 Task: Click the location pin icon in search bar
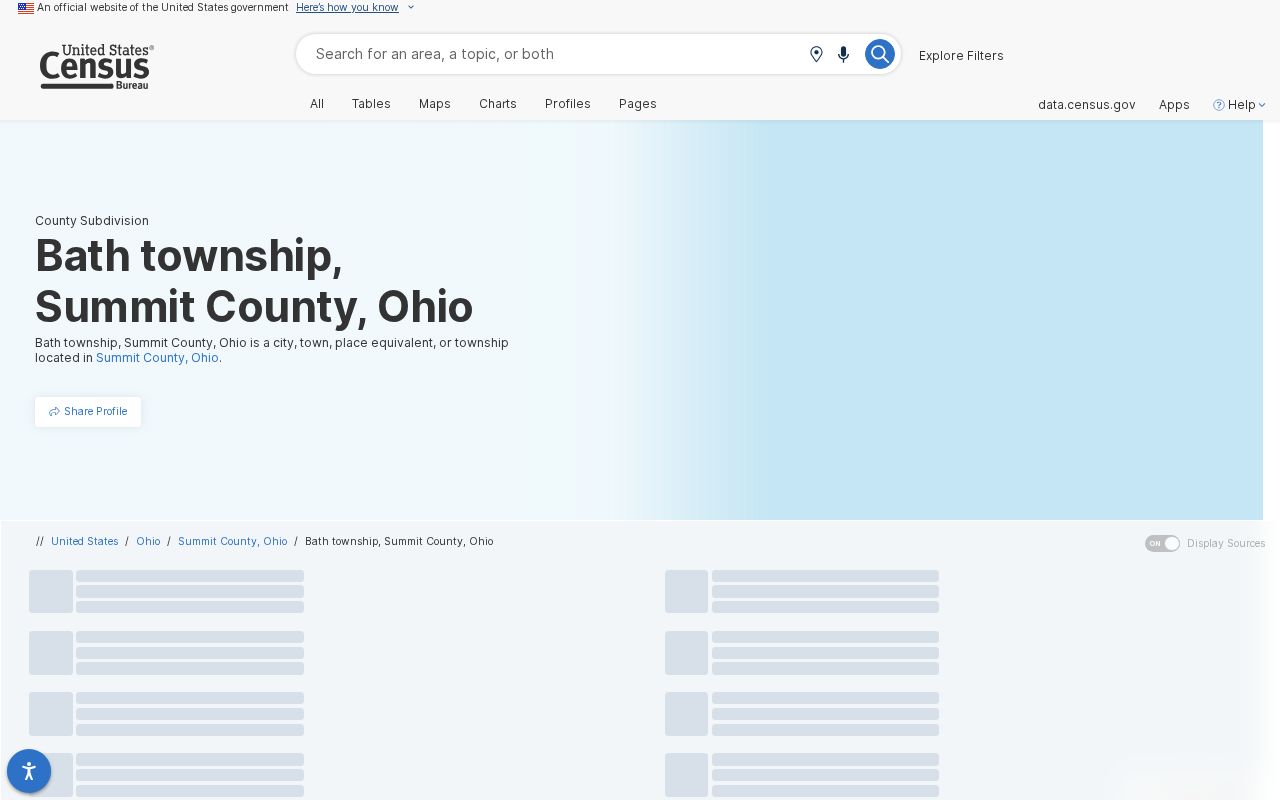(x=816, y=54)
